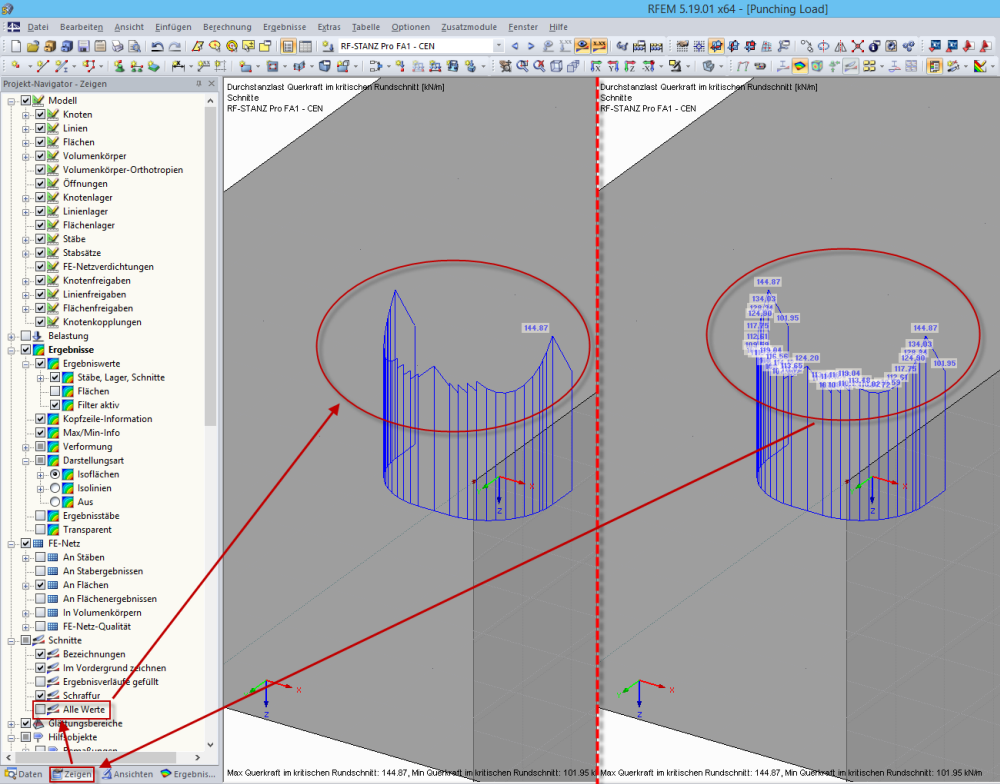Switch to the Ansichten navigator tab
Image resolution: width=1000 pixels, height=784 pixels.
[x=128, y=774]
